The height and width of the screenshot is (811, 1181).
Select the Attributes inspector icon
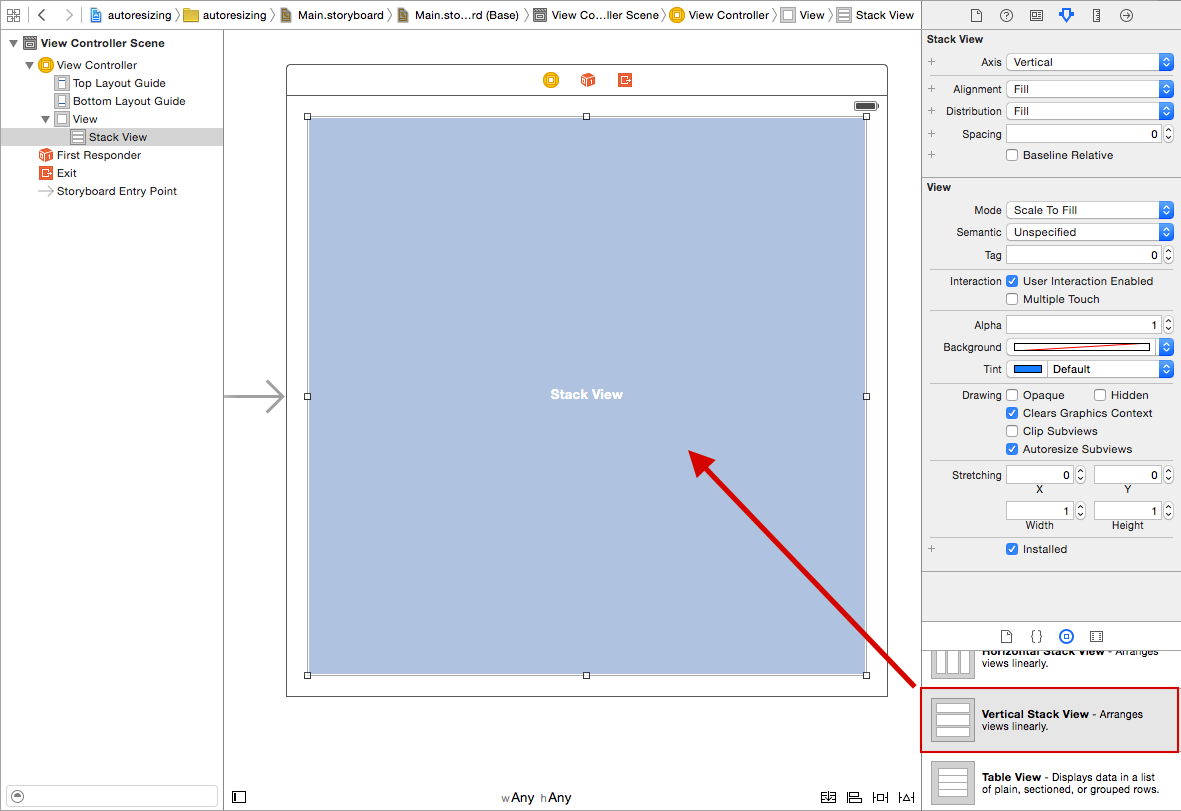pos(1067,15)
